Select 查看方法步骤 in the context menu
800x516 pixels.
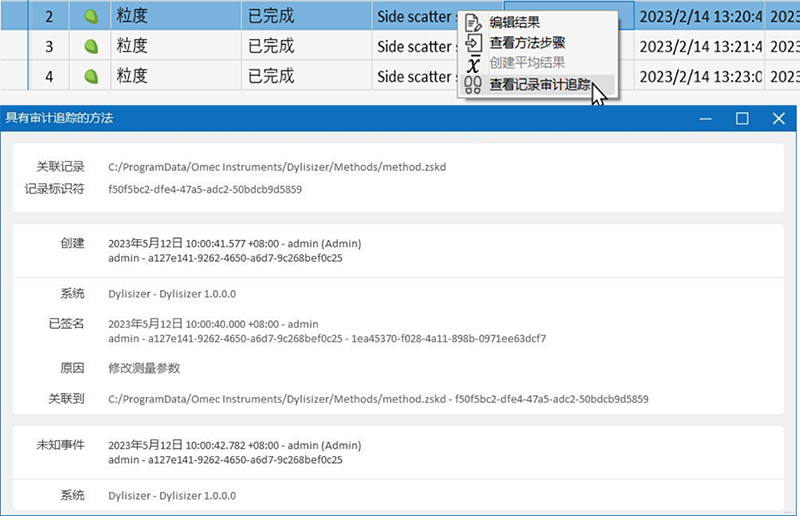[527, 42]
